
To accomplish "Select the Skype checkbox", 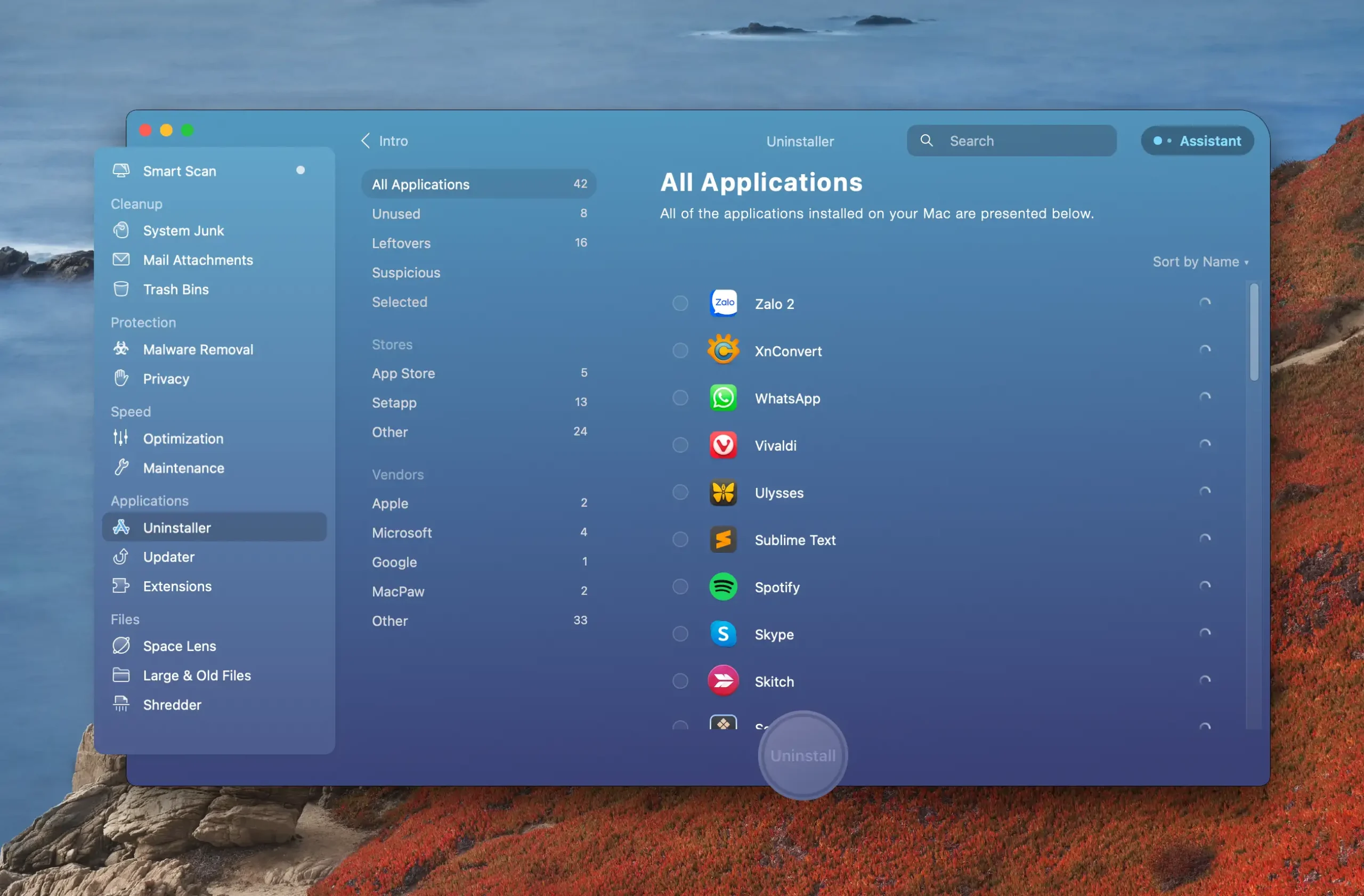I will point(680,633).
